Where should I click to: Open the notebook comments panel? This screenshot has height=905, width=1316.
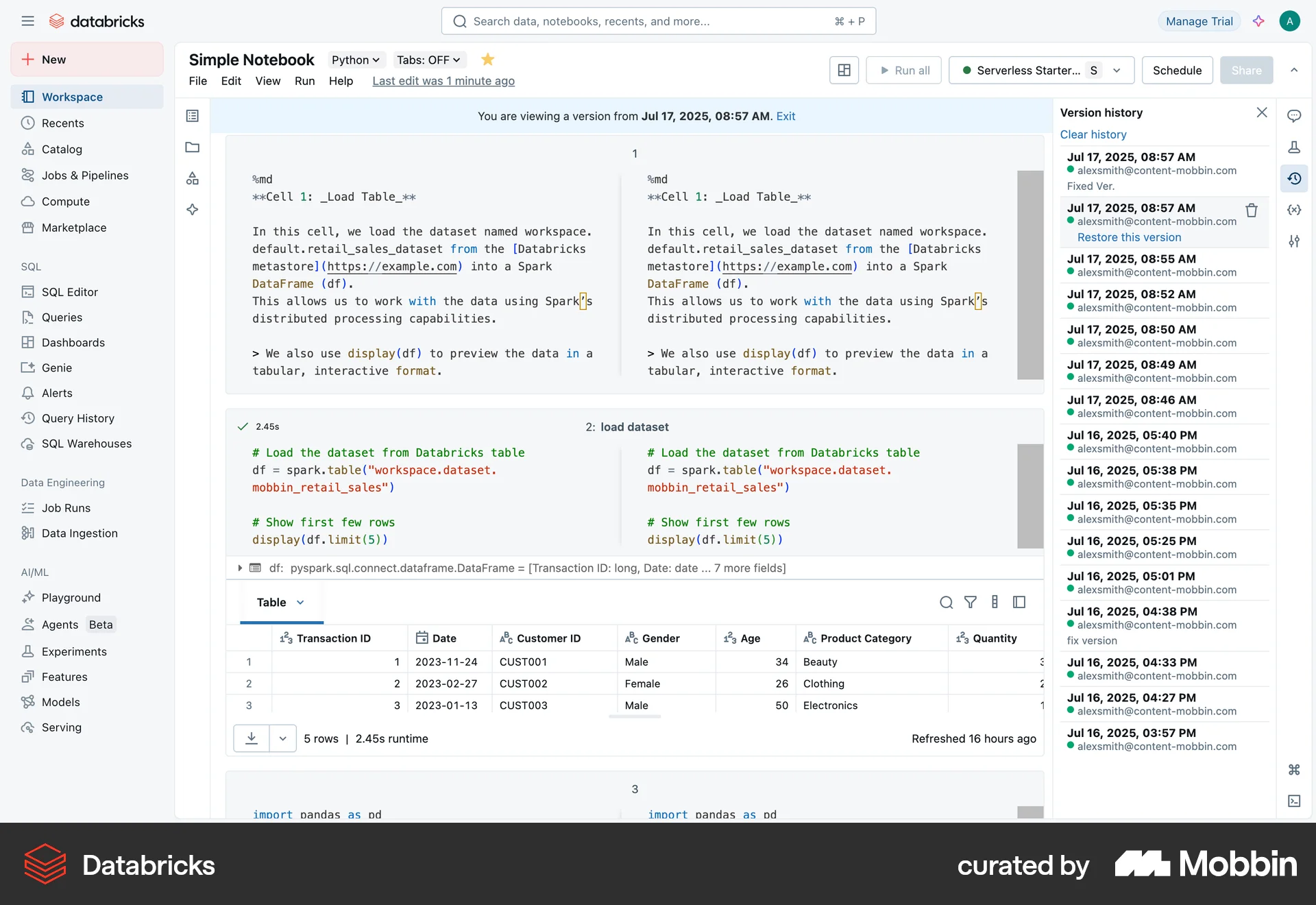tap(1295, 117)
